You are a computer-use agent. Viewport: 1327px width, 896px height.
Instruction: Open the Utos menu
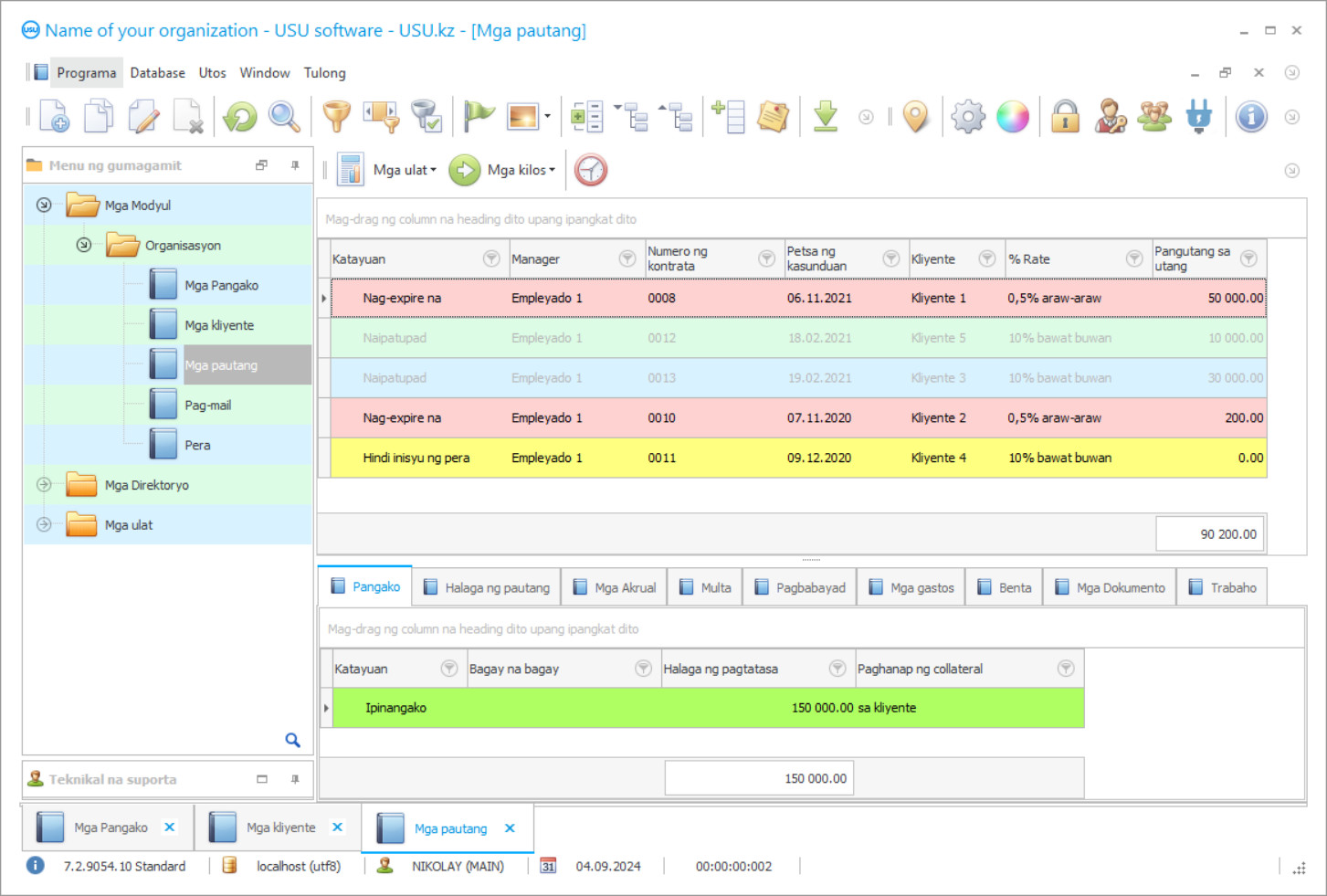212,73
